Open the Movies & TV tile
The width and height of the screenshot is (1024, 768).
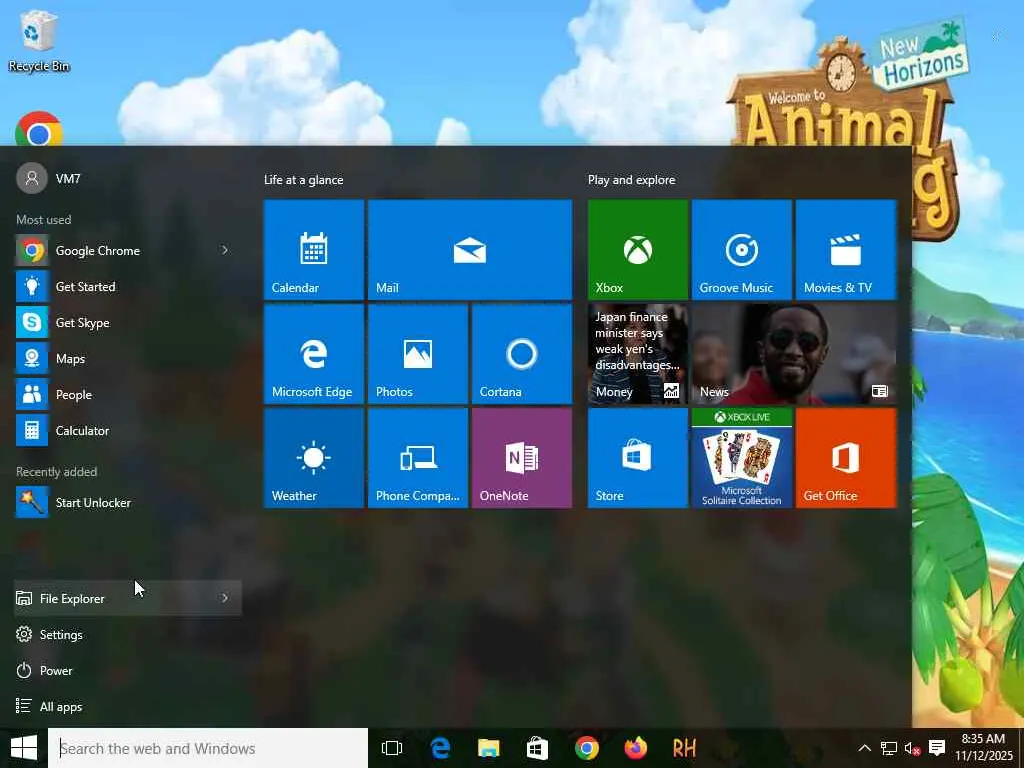846,249
